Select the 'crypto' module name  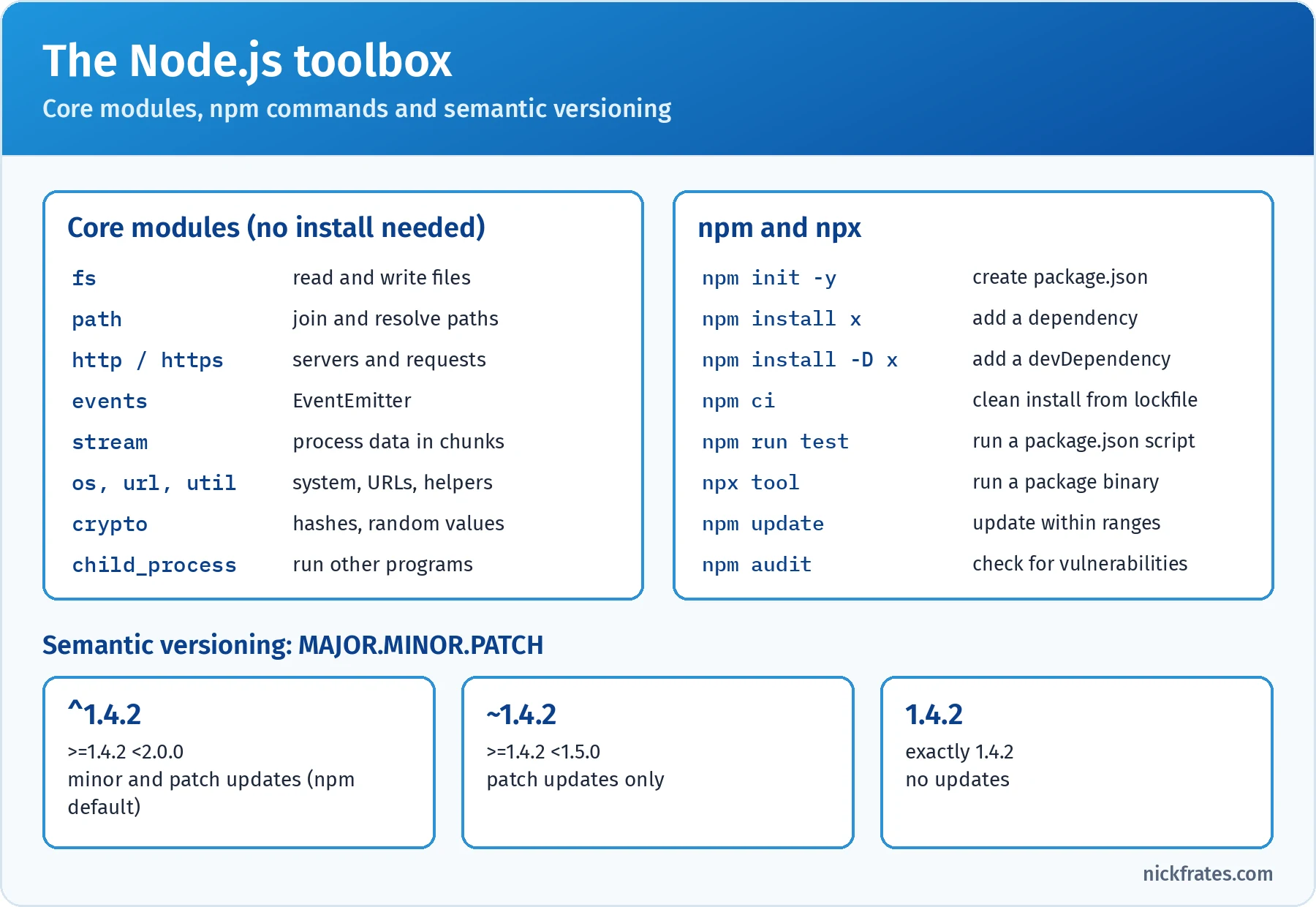tap(110, 524)
